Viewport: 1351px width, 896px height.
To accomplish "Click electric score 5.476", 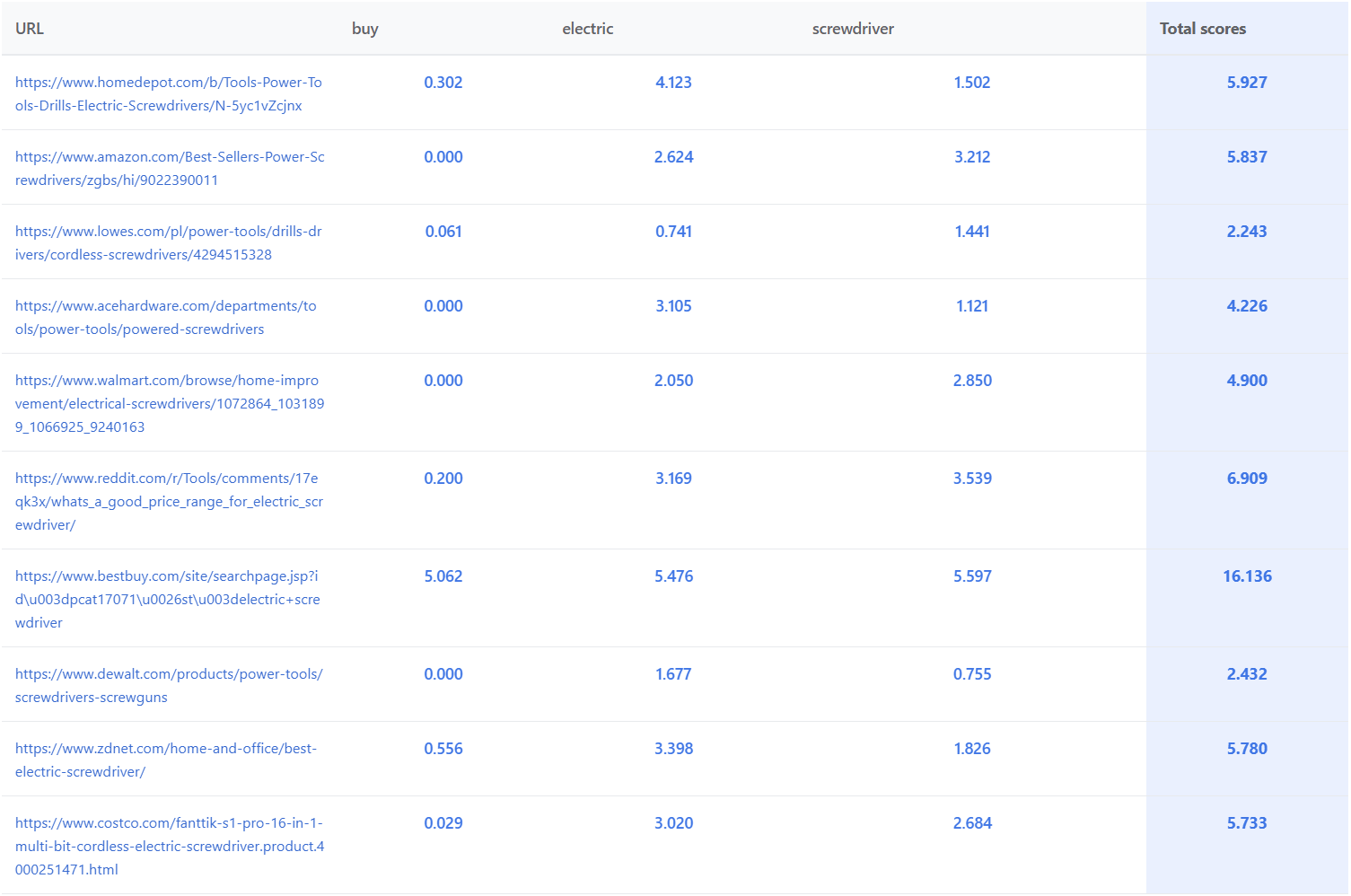I will [x=673, y=576].
